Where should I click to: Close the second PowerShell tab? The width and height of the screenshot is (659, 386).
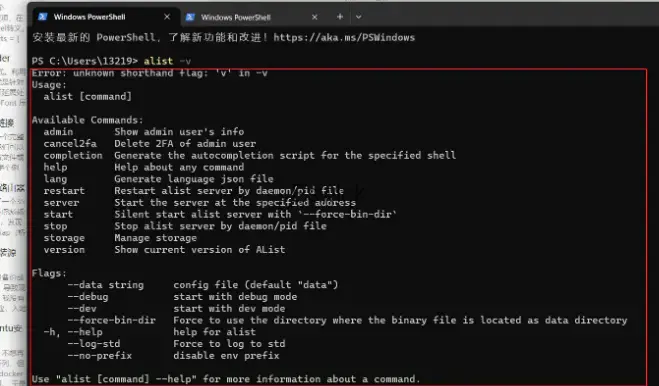pyautogui.click(x=314, y=17)
